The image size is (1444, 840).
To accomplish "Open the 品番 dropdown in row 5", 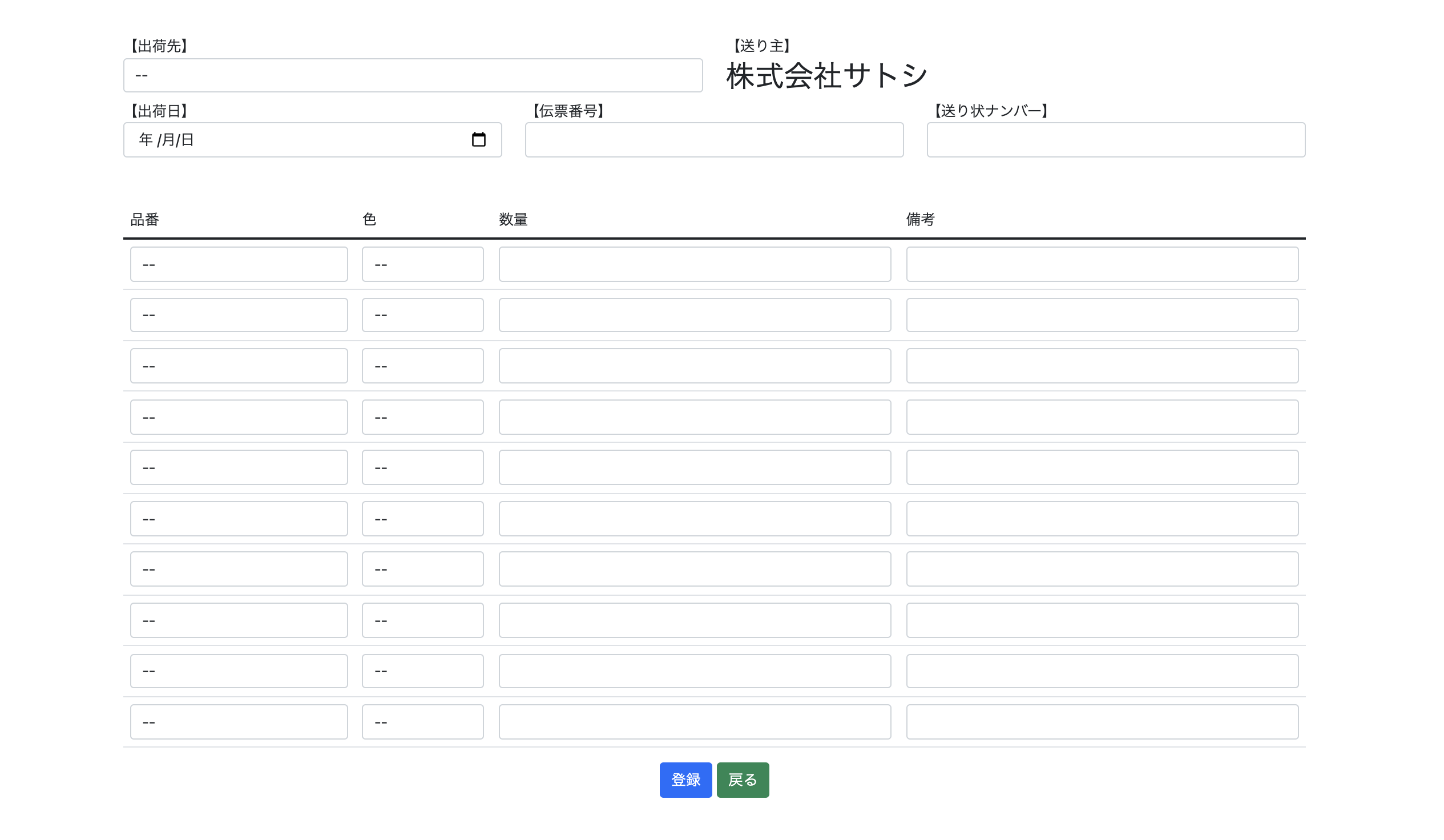I will pos(239,467).
